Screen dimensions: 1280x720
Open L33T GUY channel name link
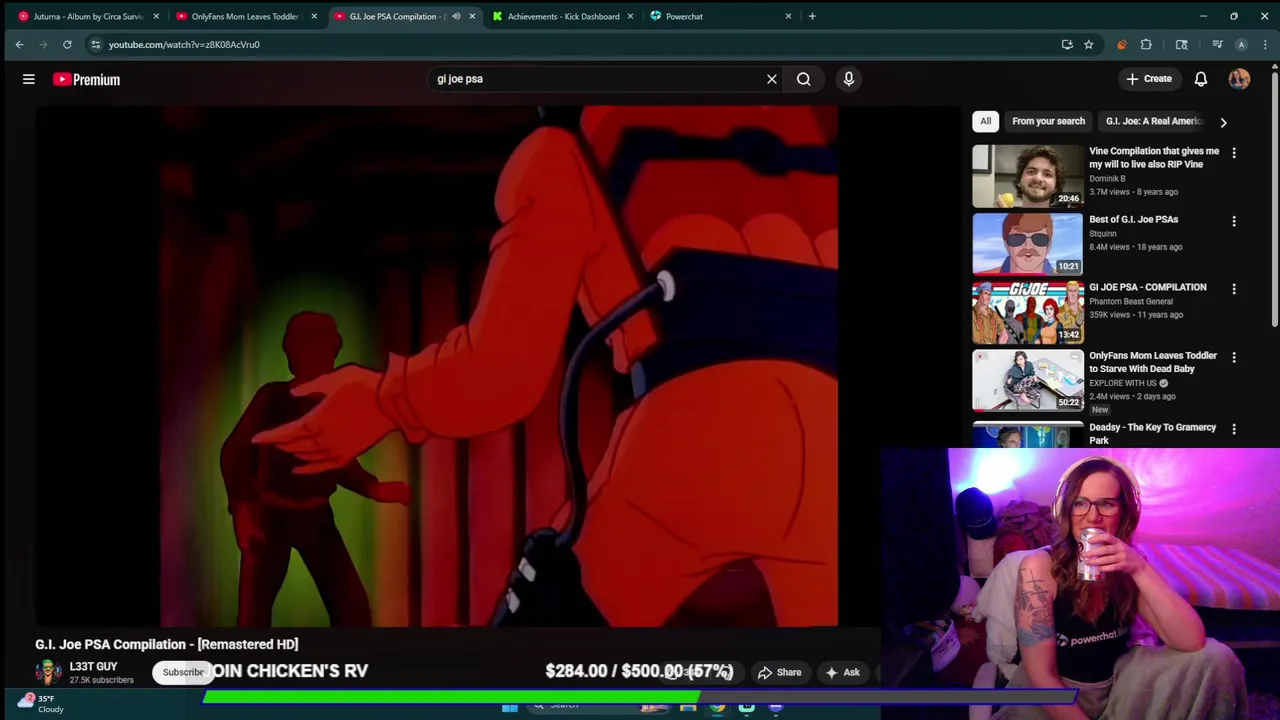(x=93, y=666)
